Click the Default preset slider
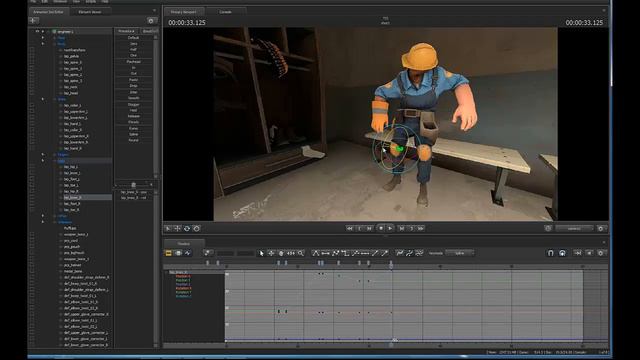The width and height of the screenshot is (640, 360). pos(134,38)
